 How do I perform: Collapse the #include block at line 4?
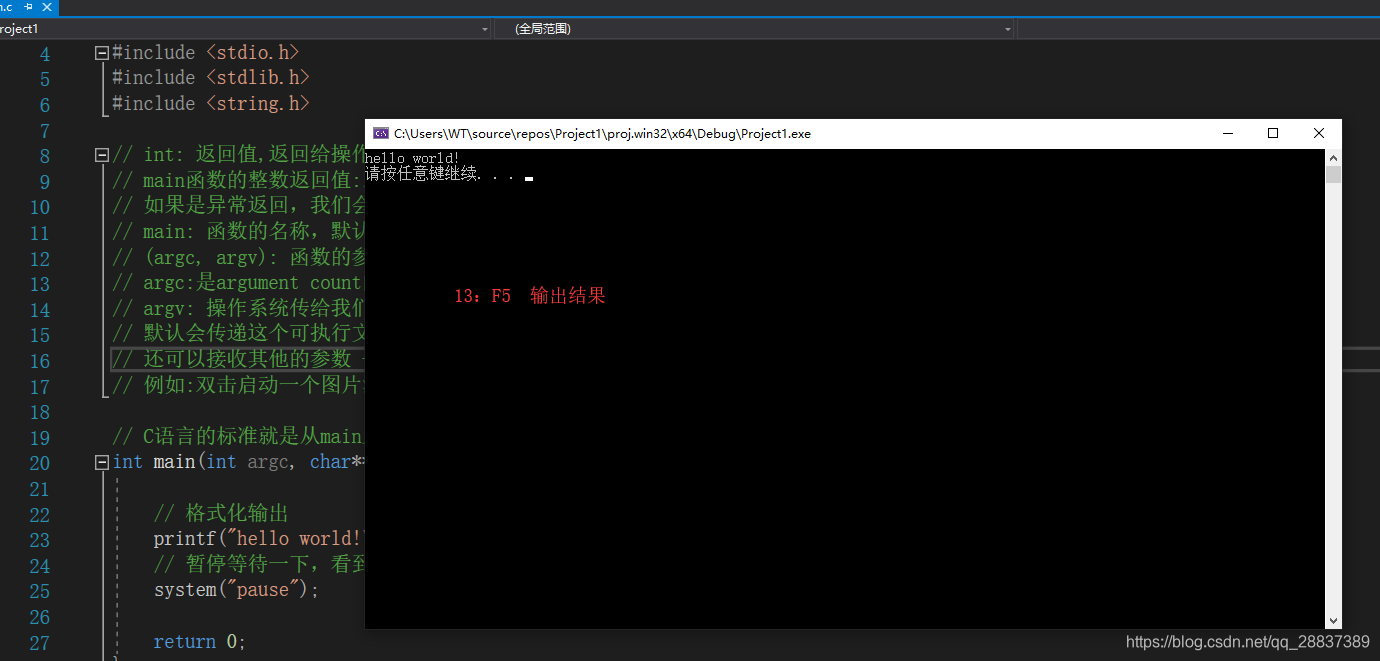101,53
